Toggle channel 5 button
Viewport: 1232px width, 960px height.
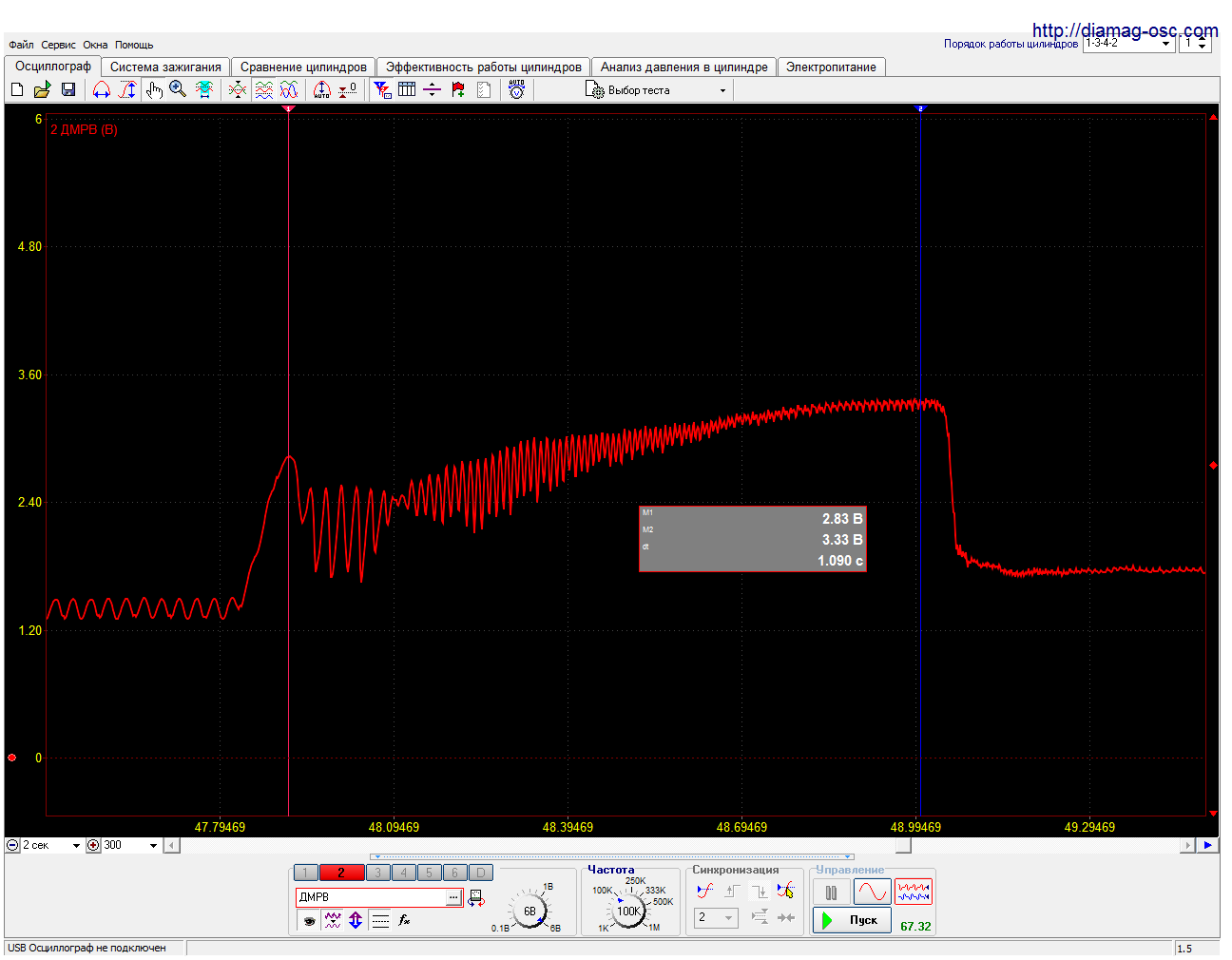point(429,873)
